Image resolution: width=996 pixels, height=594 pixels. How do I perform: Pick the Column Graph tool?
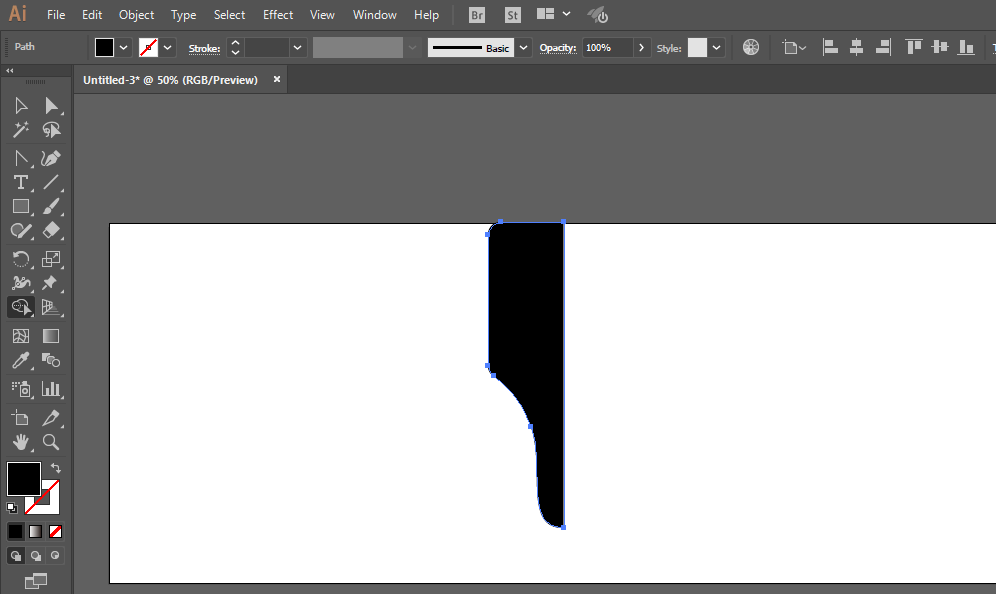(51, 389)
